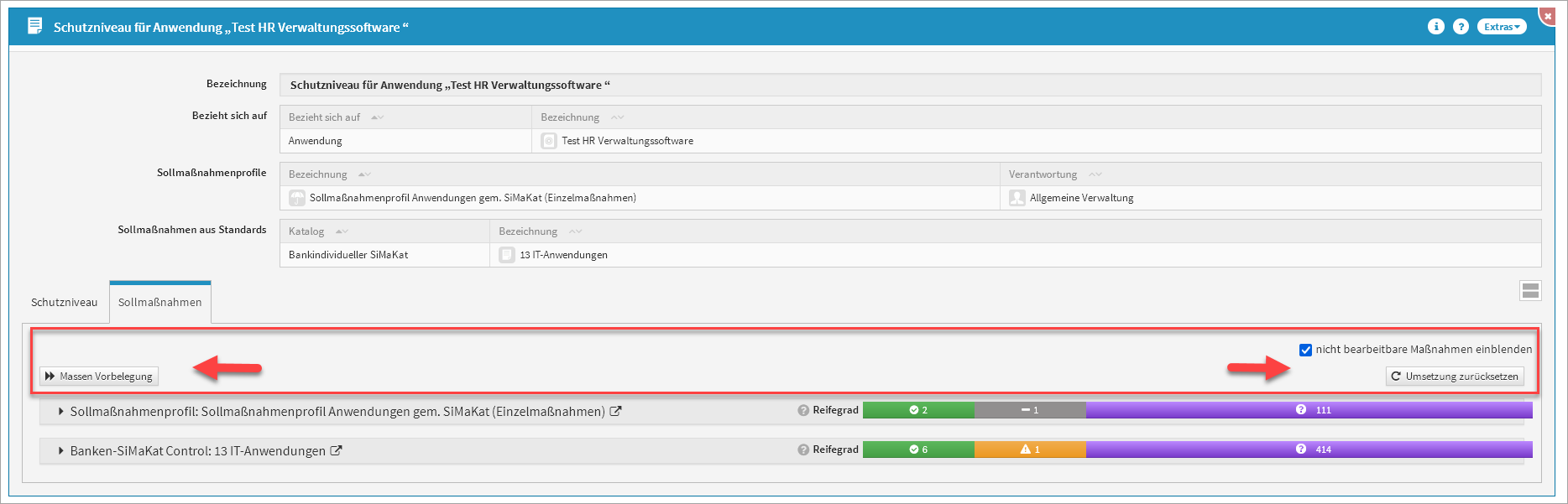Open Banken-SiMaKat Control external link icon
Image resolution: width=1568 pixels, height=504 pixels.
click(x=336, y=451)
